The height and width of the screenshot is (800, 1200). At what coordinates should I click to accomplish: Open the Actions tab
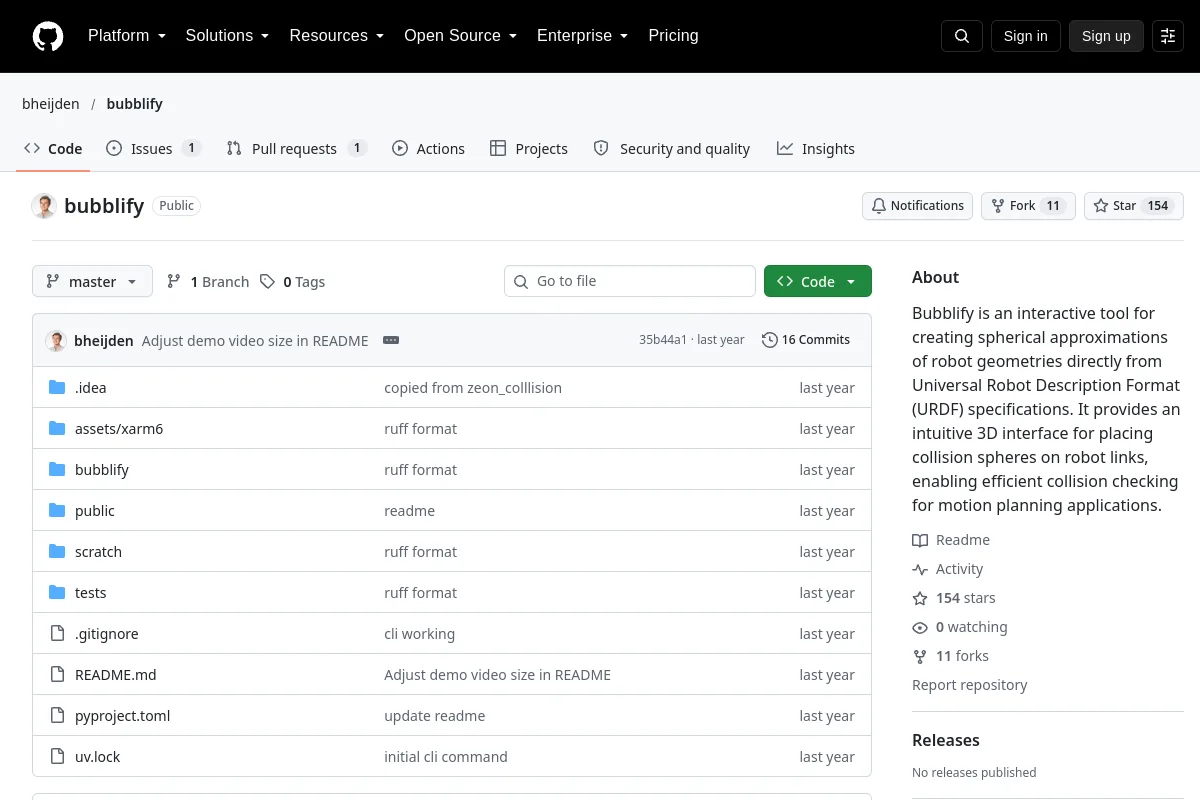pos(428,149)
